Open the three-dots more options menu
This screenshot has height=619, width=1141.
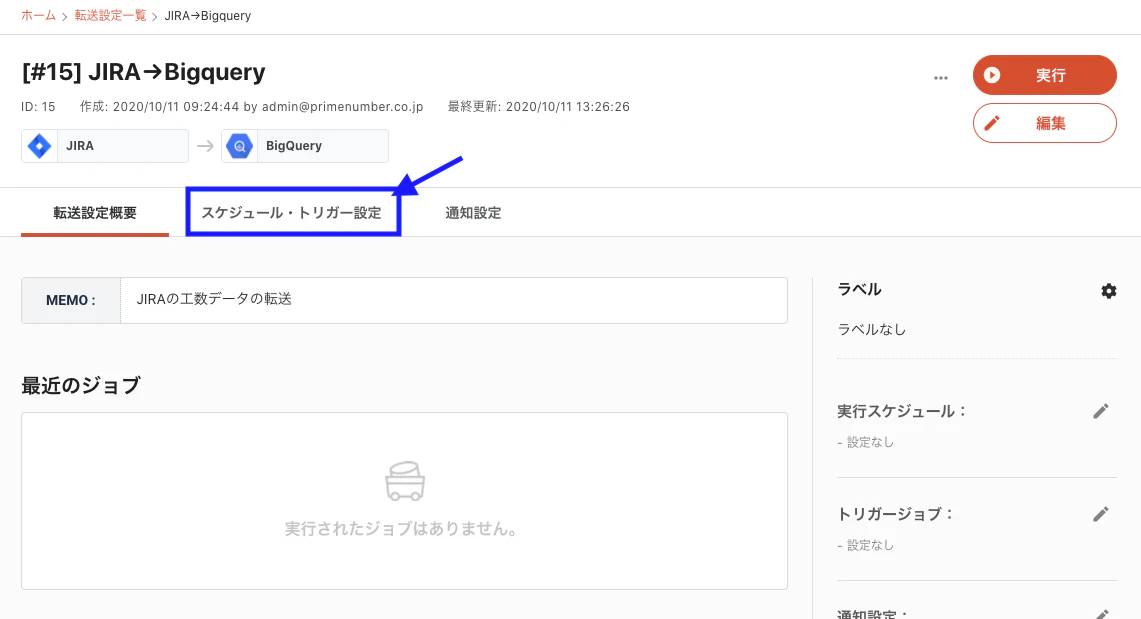941,77
